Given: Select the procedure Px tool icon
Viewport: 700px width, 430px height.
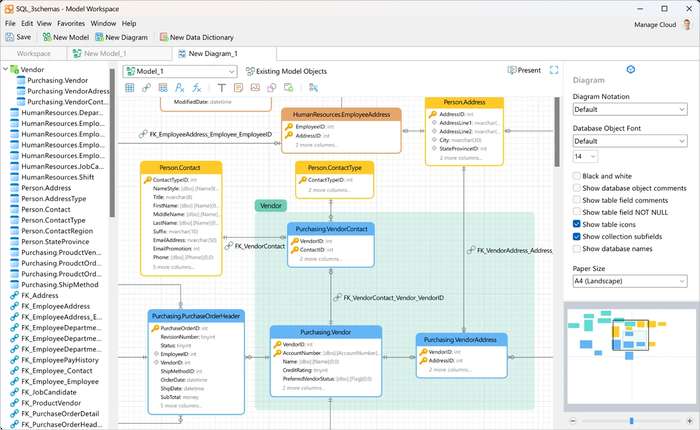Looking at the screenshot, I should coord(179,88).
